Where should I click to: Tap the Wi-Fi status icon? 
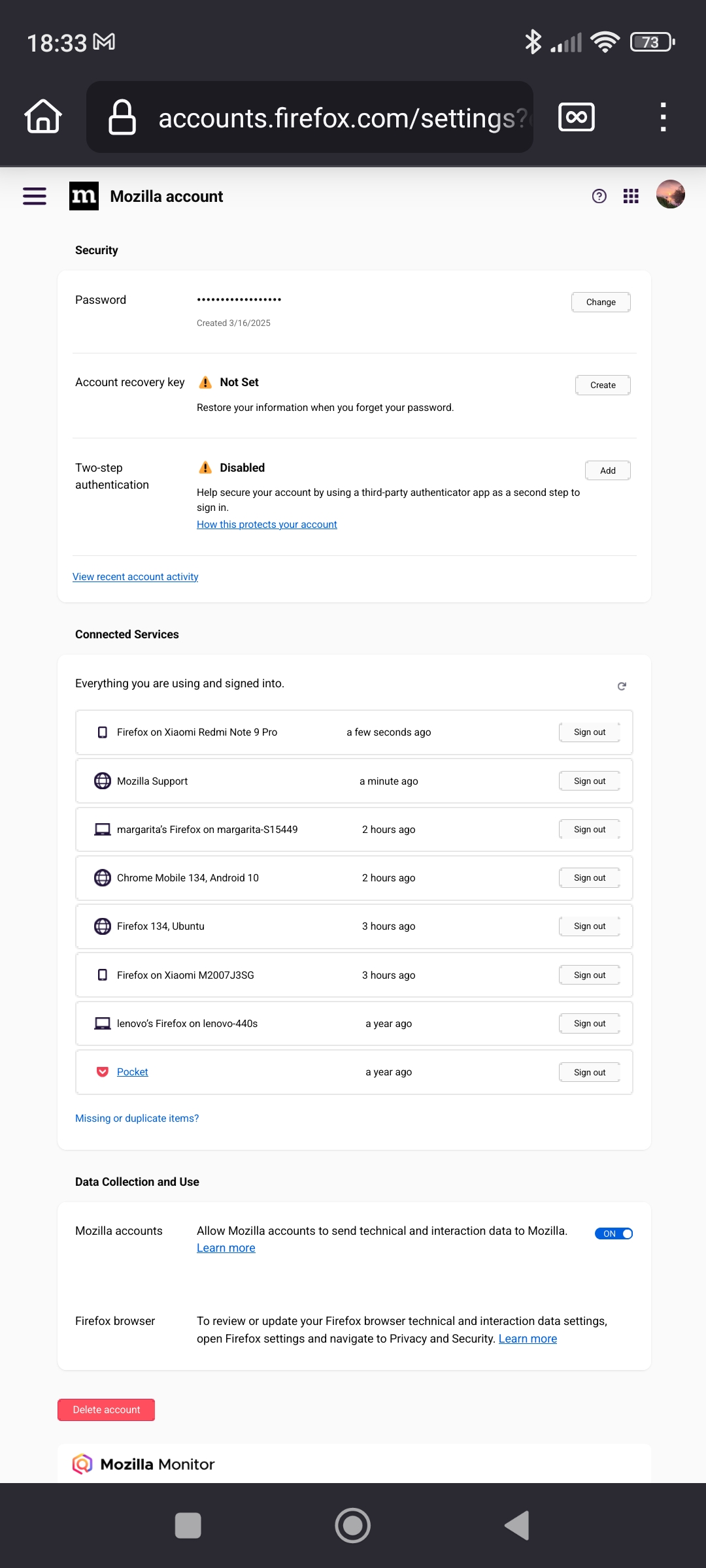[x=605, y=42]
